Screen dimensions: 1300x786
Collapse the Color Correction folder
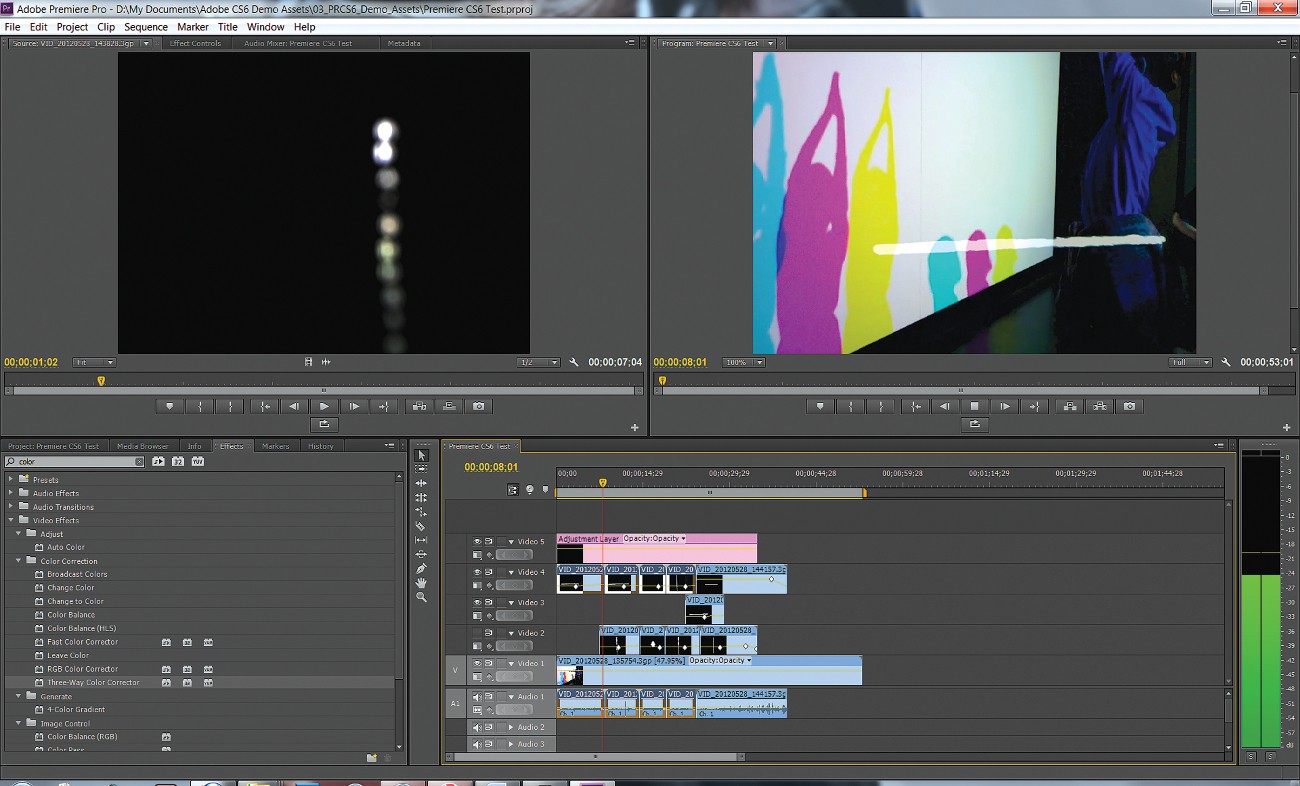click(x=19, y=561)
